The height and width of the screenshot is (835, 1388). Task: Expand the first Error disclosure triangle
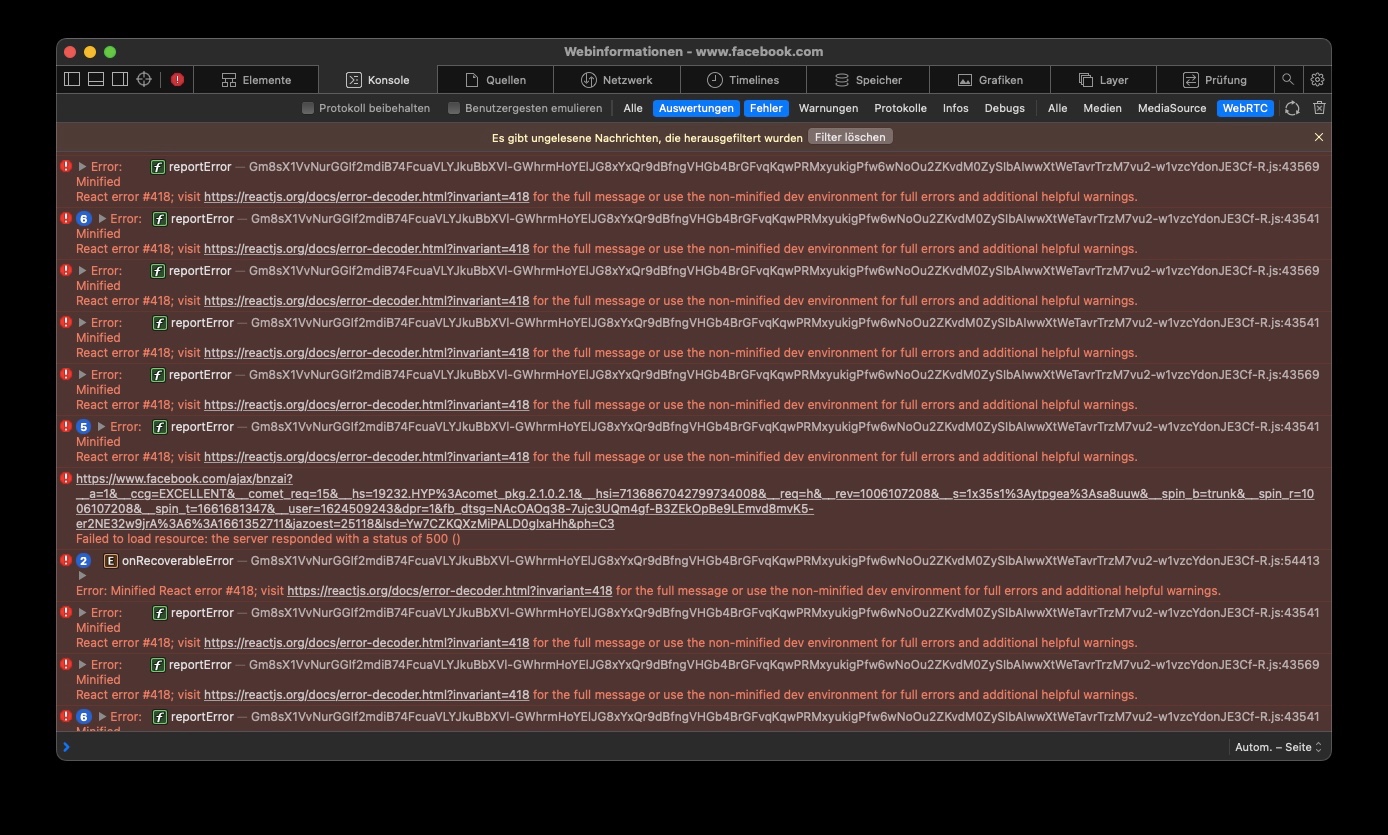[x=83, y=167]
